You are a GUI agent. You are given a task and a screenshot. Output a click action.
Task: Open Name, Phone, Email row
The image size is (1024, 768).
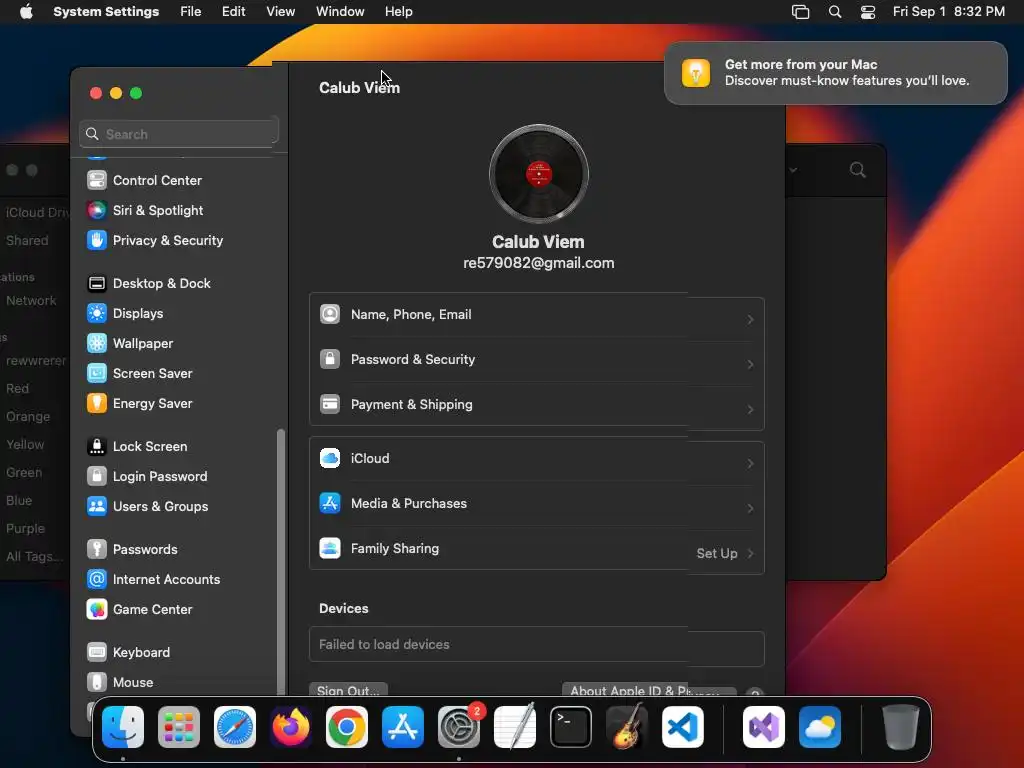(536, 315)
